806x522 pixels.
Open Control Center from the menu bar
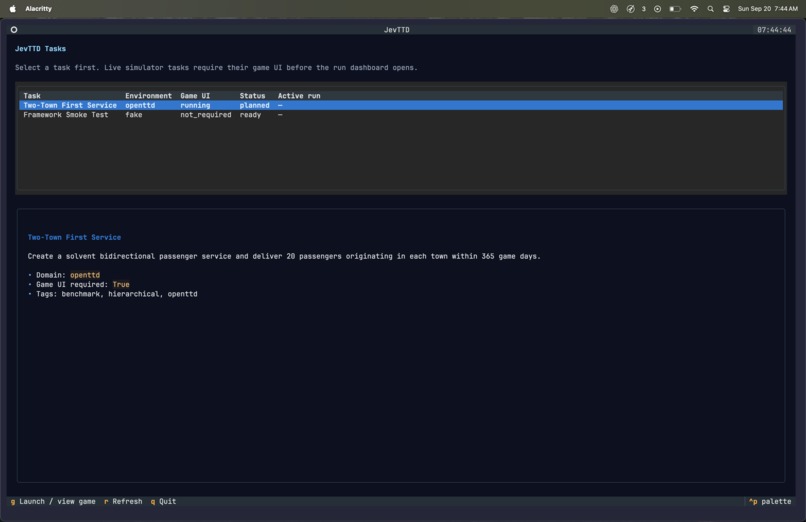[x=726, y=9]
